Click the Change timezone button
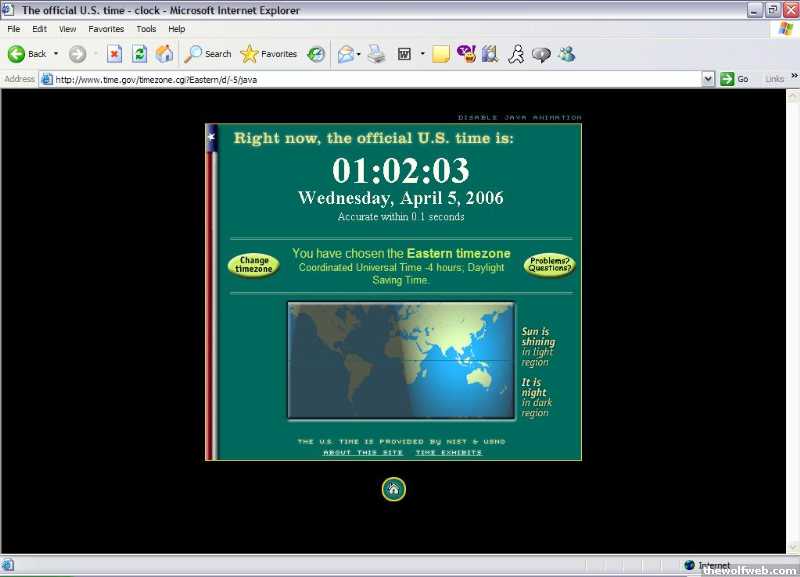Viewport: 800px width, 577px height. click(x=254, y=265)
